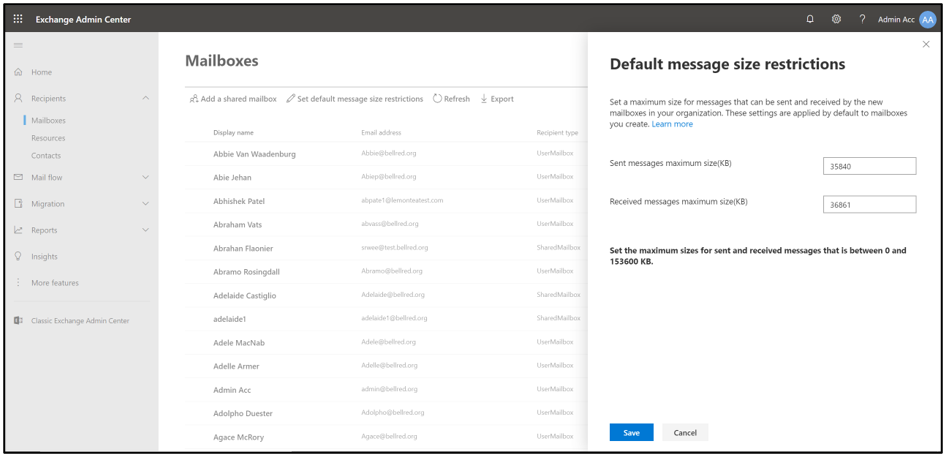Click the Received messages maximum size field
The height and width of the screenshot is (460, 947).
(x=869, y=204)
